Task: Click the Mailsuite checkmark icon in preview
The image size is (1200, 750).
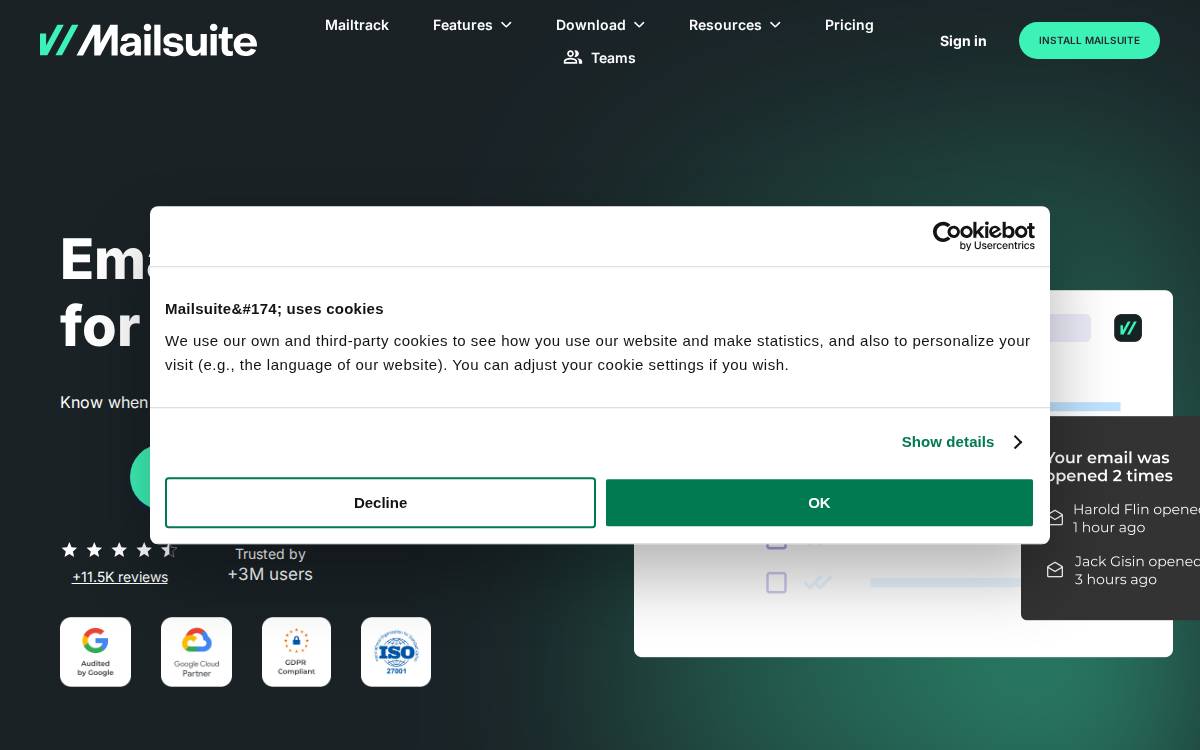Action: click(x=1128, y=328)
